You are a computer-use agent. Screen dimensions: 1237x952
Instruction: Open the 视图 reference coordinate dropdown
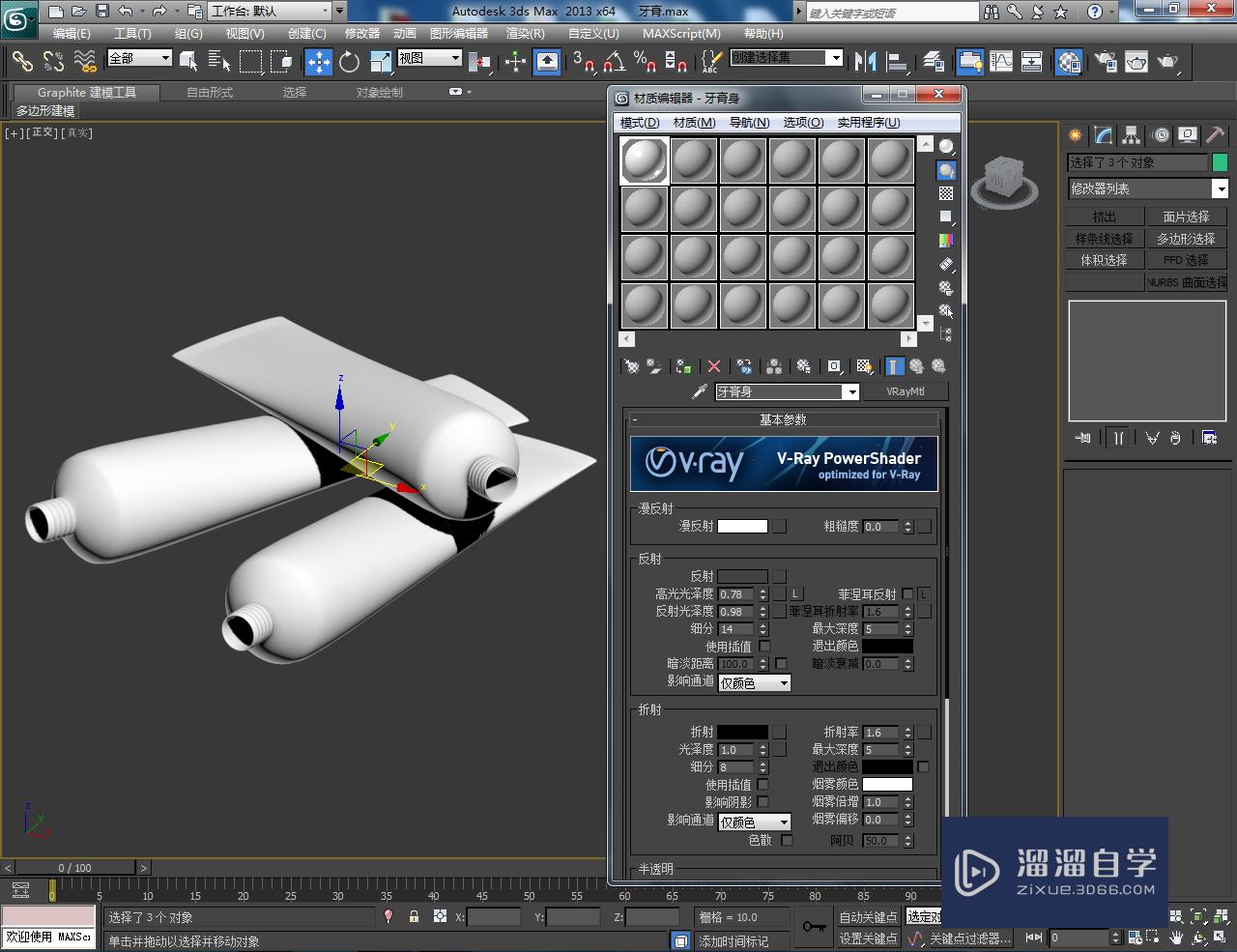pos(430,58)
